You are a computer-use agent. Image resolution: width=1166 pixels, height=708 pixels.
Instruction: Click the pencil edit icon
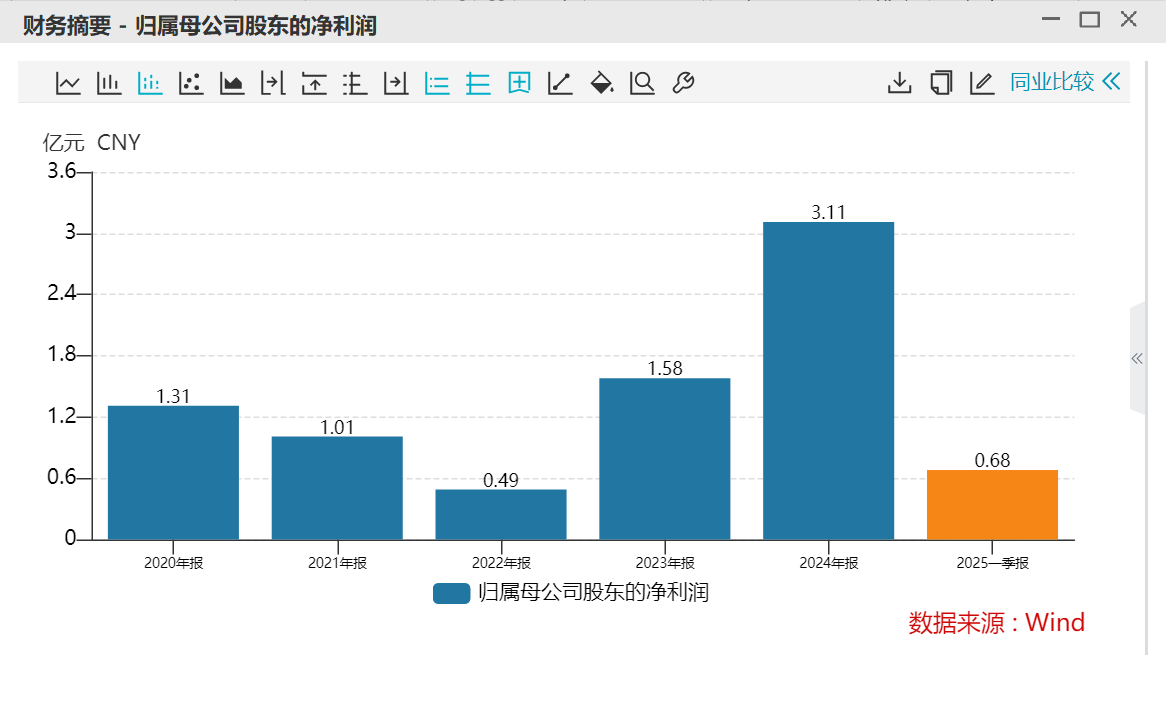pos(982,83)
